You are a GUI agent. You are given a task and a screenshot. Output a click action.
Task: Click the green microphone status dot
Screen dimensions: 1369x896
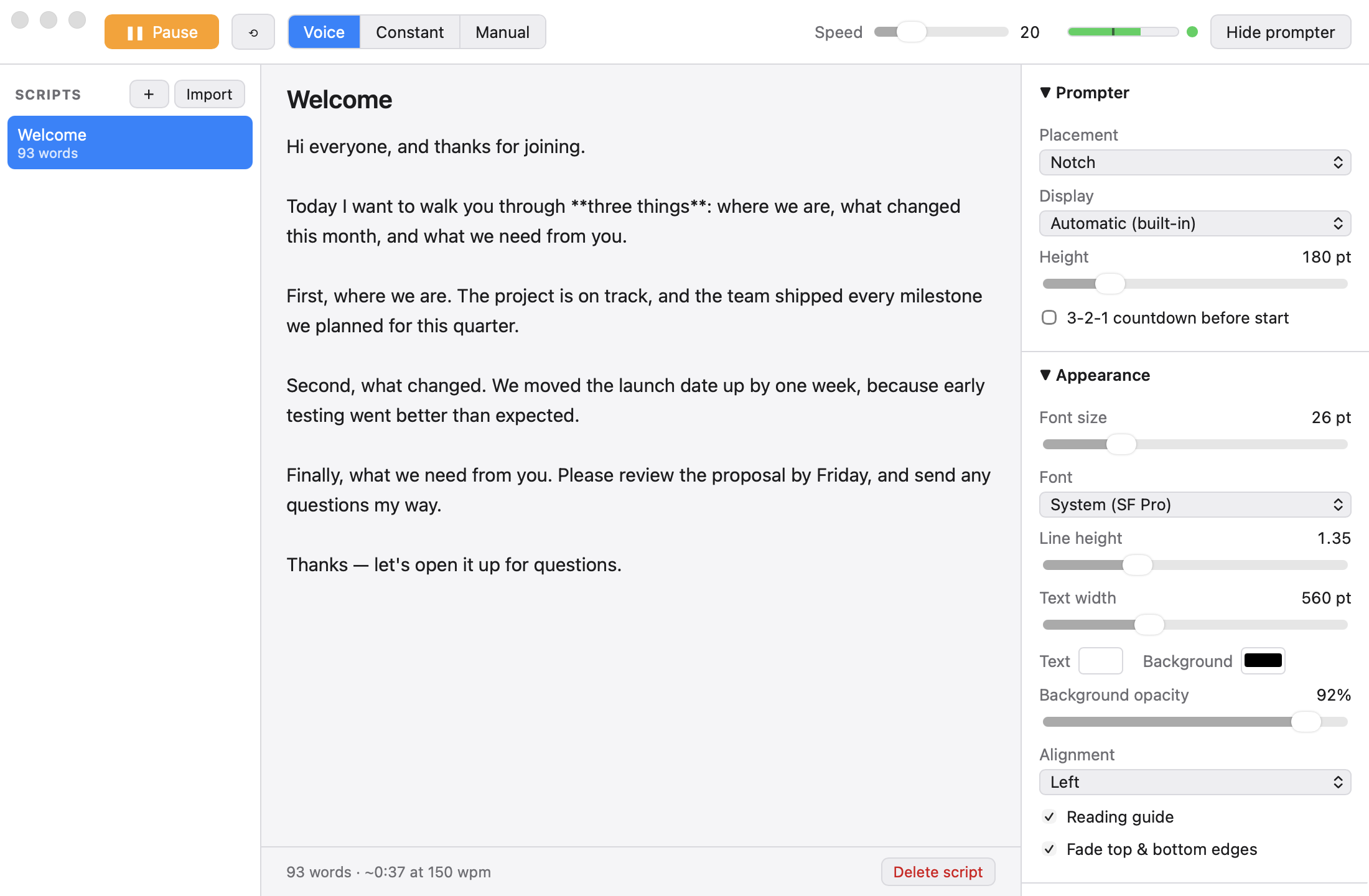click(1192, 32)
